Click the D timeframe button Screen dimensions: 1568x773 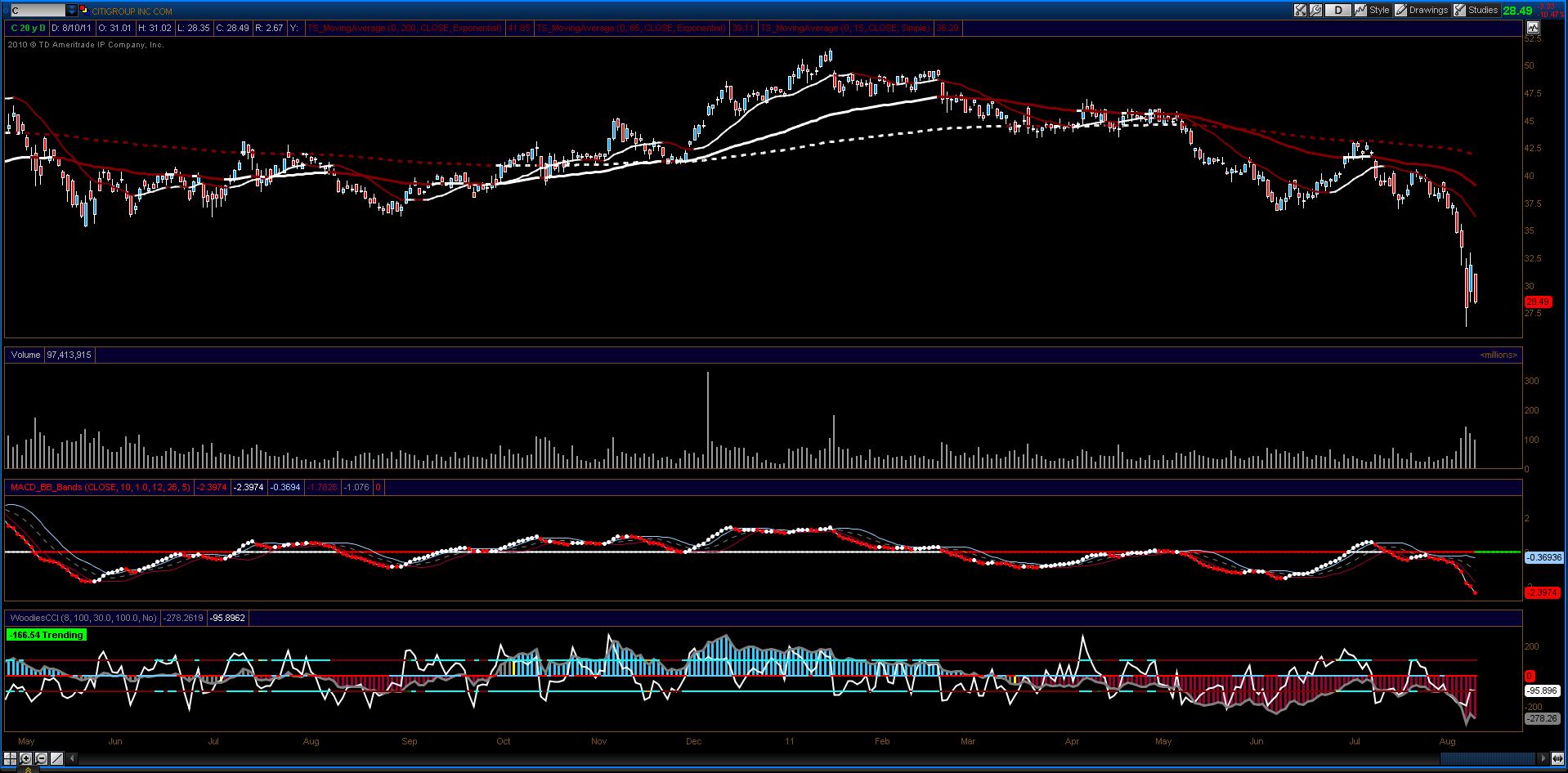click(x=1337, y=11)
